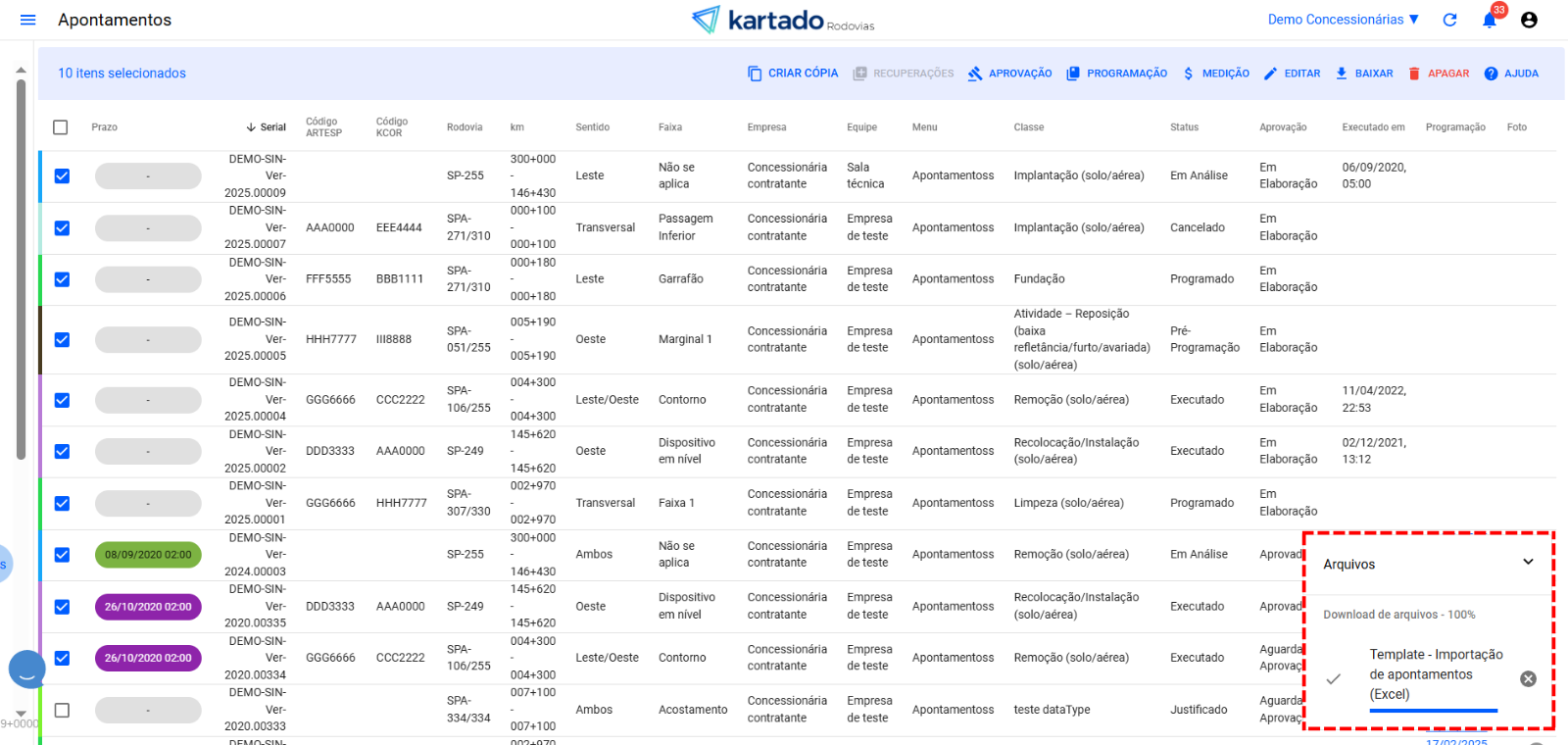Viewport: 1568px width, 745px height.
Task: Click the Programação toolbar action
Action: point(1117,74)
